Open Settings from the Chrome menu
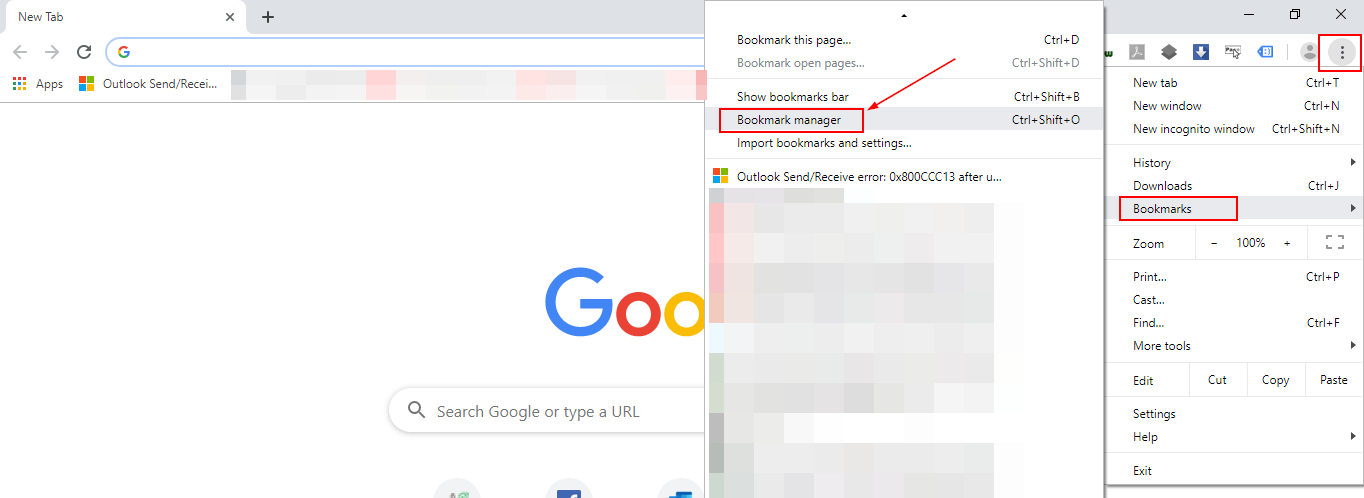 tap(1234, 414)
